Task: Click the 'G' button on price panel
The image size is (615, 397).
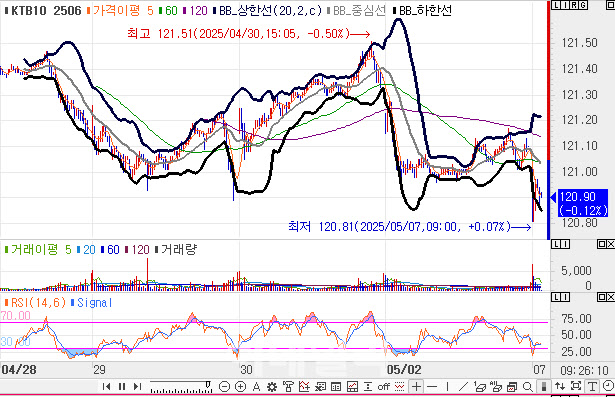Action: (583, 5)
